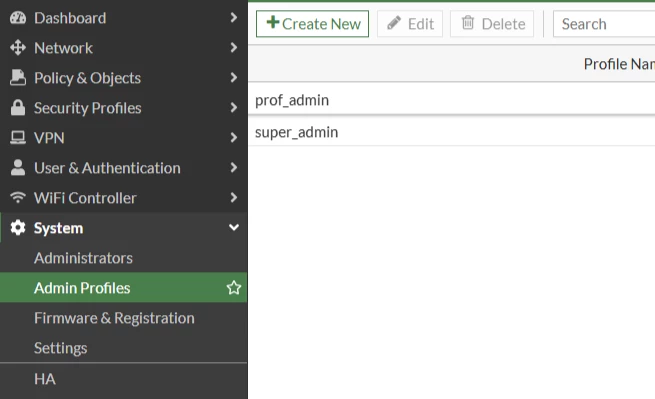Expand the Security Profiles chevron

[x=234, y=107]
